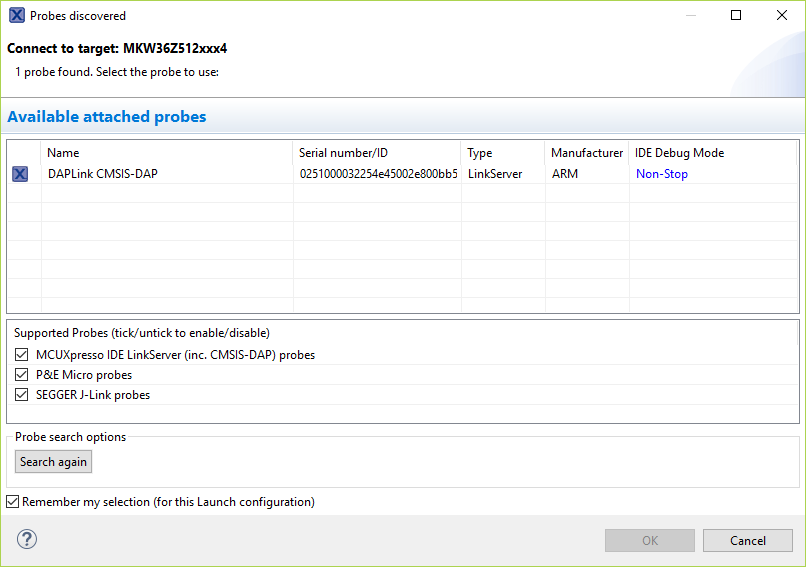806x567 pixels.
Task: Select the DAPLink CMSIS-DAP probe row
Action: pos(103,174)
